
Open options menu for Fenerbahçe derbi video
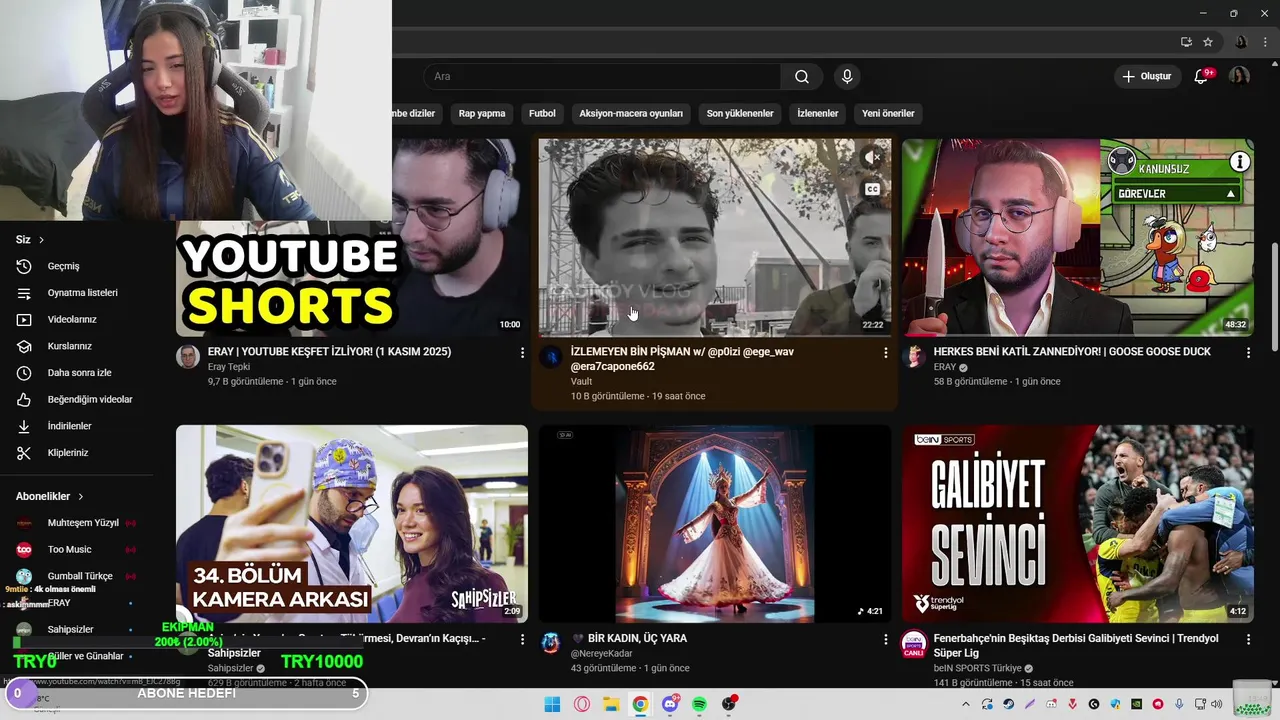click(1248, 639)
